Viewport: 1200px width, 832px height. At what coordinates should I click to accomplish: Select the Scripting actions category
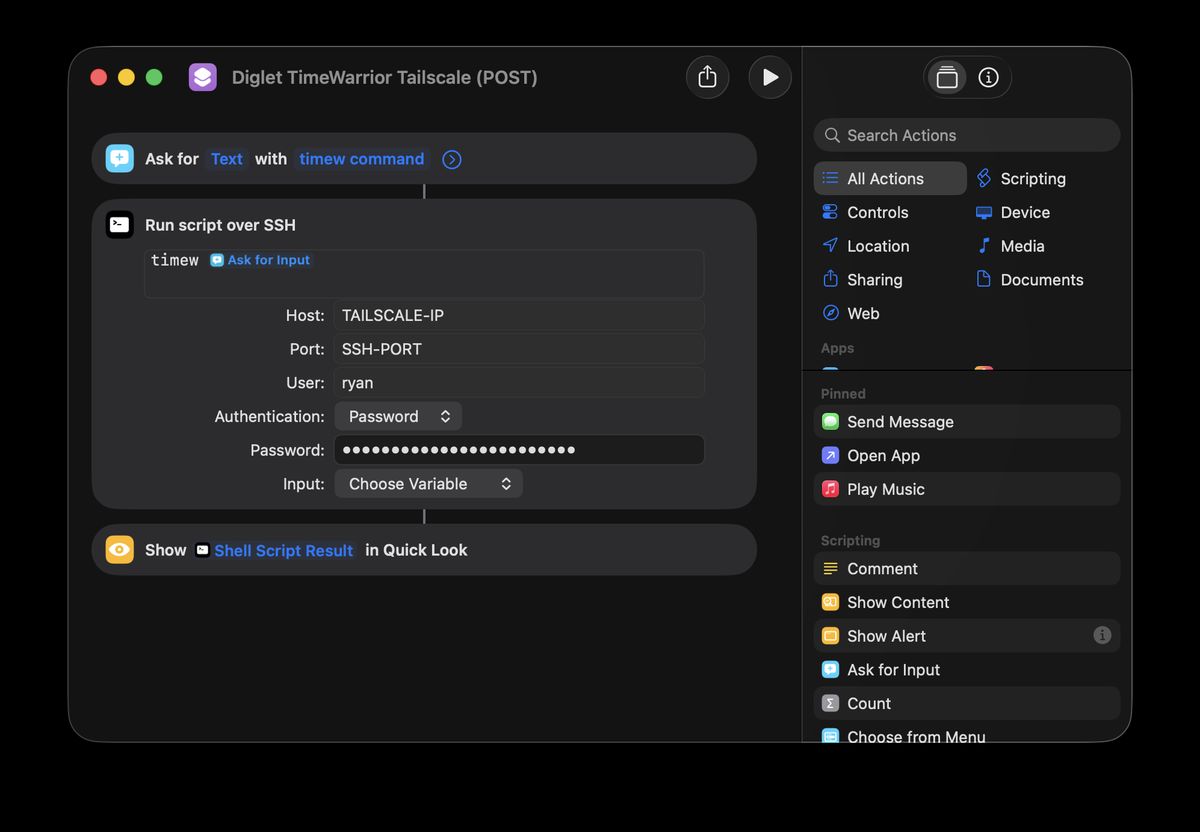tap(1030, 178)
